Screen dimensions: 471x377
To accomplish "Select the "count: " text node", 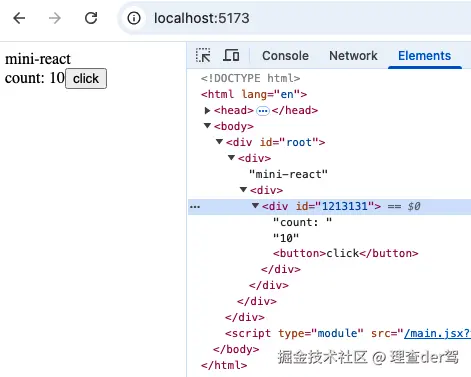I will pyautogui.click(x=302, y=222).
